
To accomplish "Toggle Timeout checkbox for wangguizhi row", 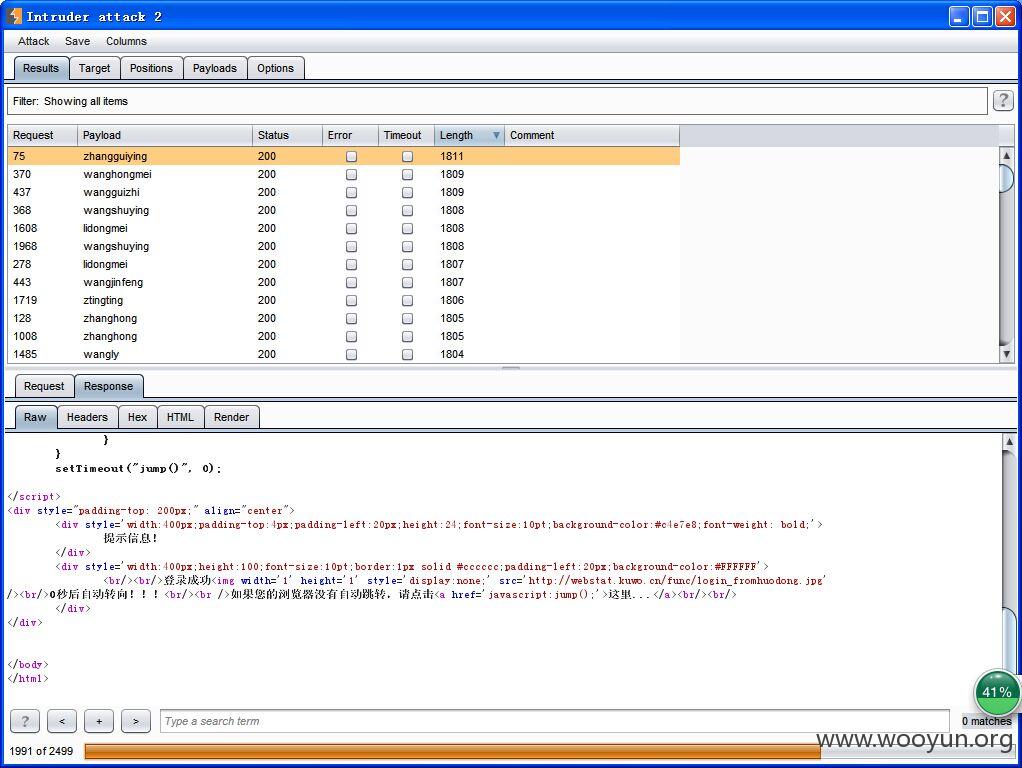I will (407, 192).
